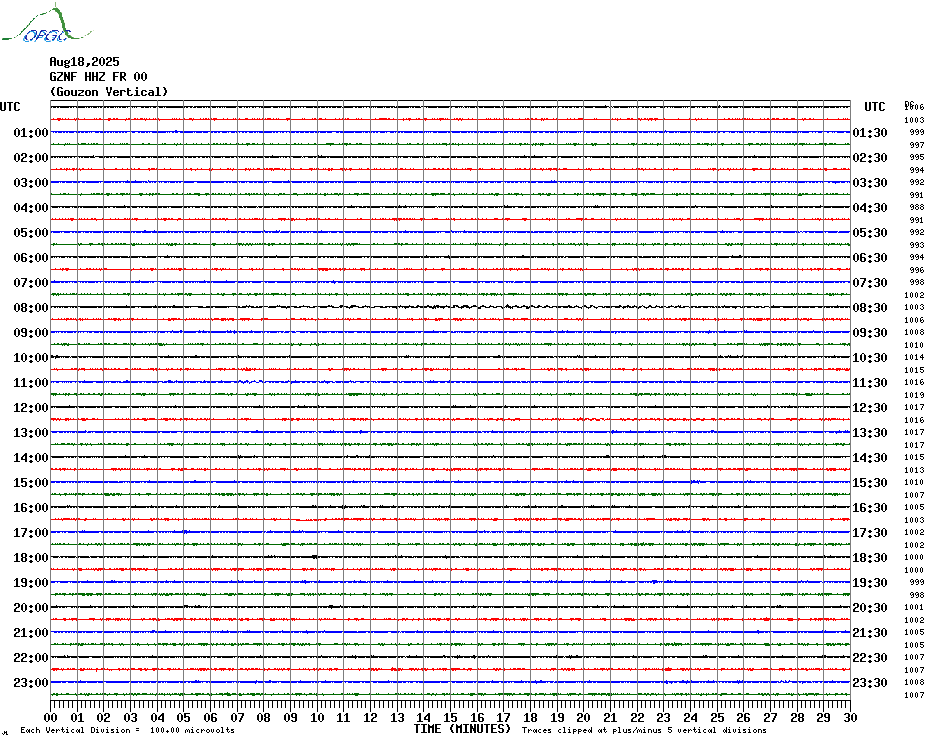930x744 pixels.
Task: Click the 17:30 end time label
Action: tap(870, 533)
